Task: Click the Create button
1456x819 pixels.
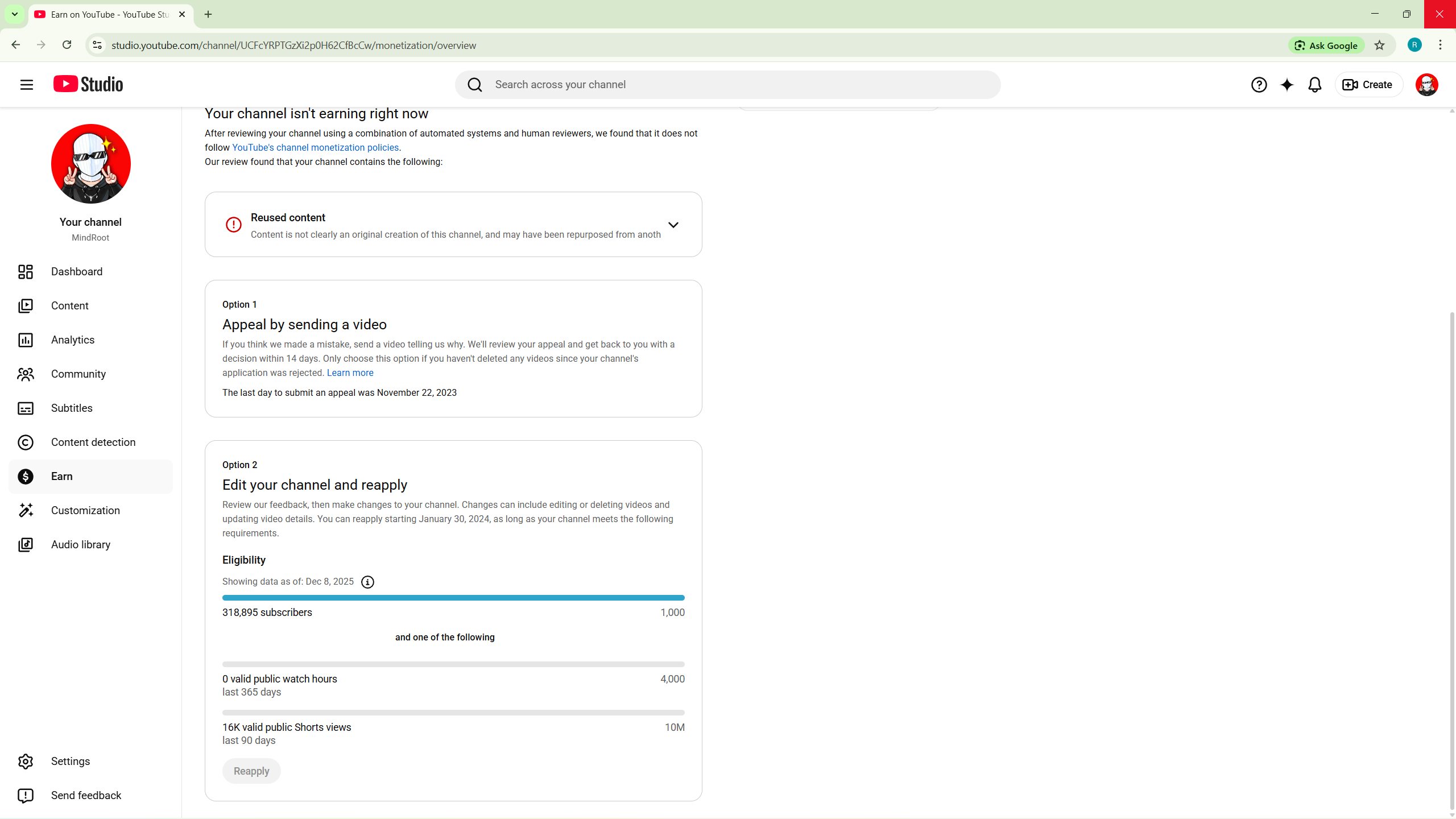Action: click(x=1368, y=85)
